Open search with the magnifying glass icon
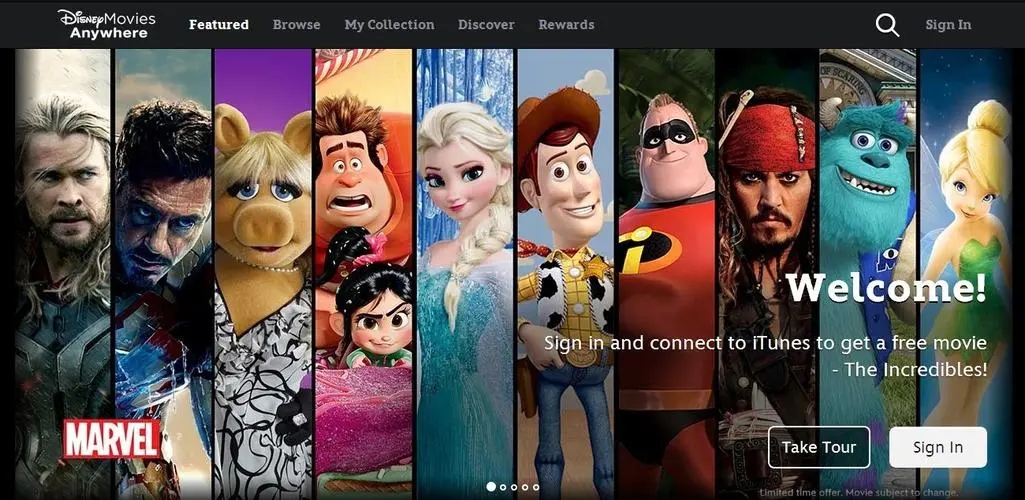 pos(887,25)
